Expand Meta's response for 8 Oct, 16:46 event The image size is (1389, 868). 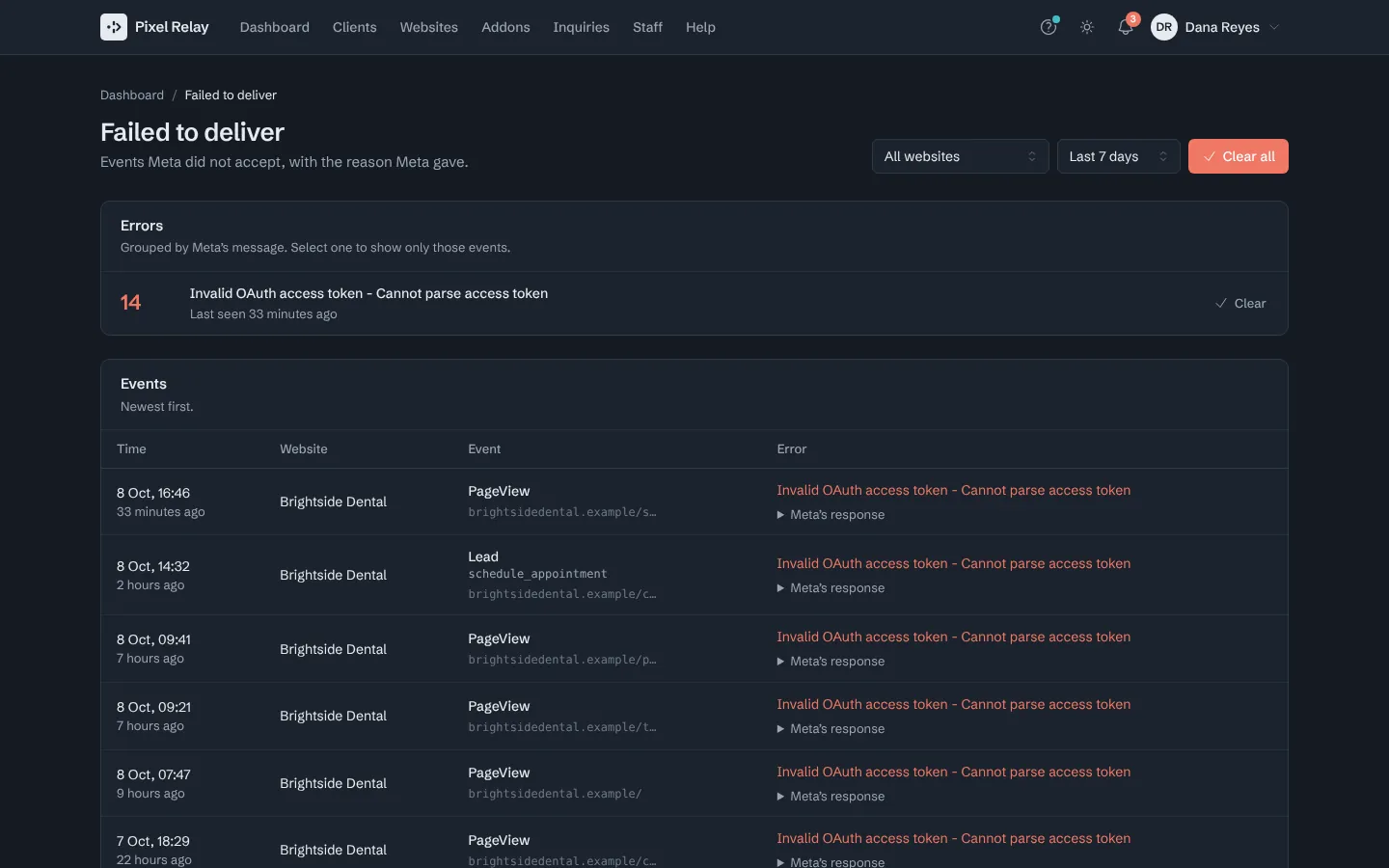[x=831, y=515]
